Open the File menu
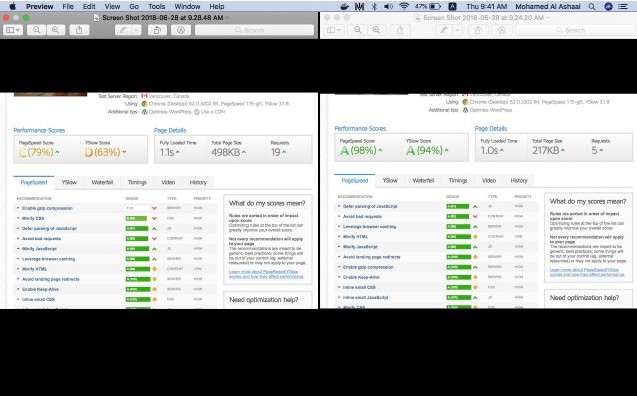The image size is (637, 396). [x=68, y=6]
